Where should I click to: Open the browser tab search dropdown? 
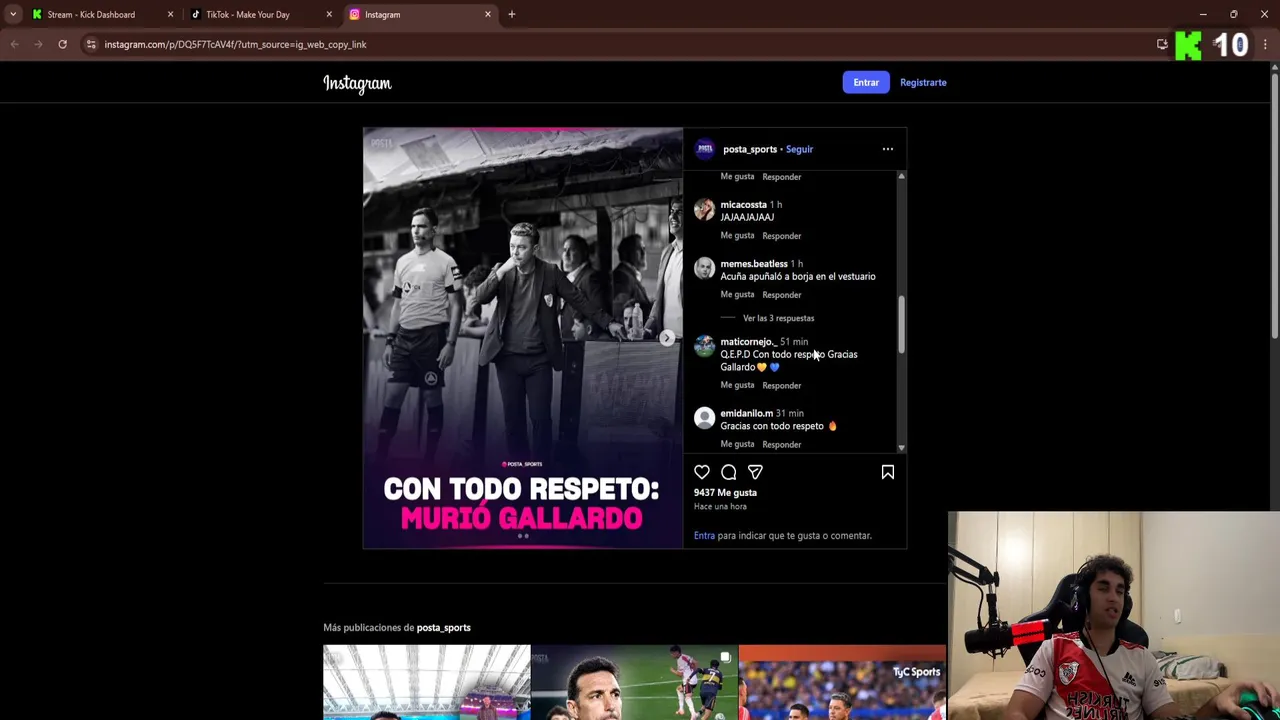tap(13, 14)
